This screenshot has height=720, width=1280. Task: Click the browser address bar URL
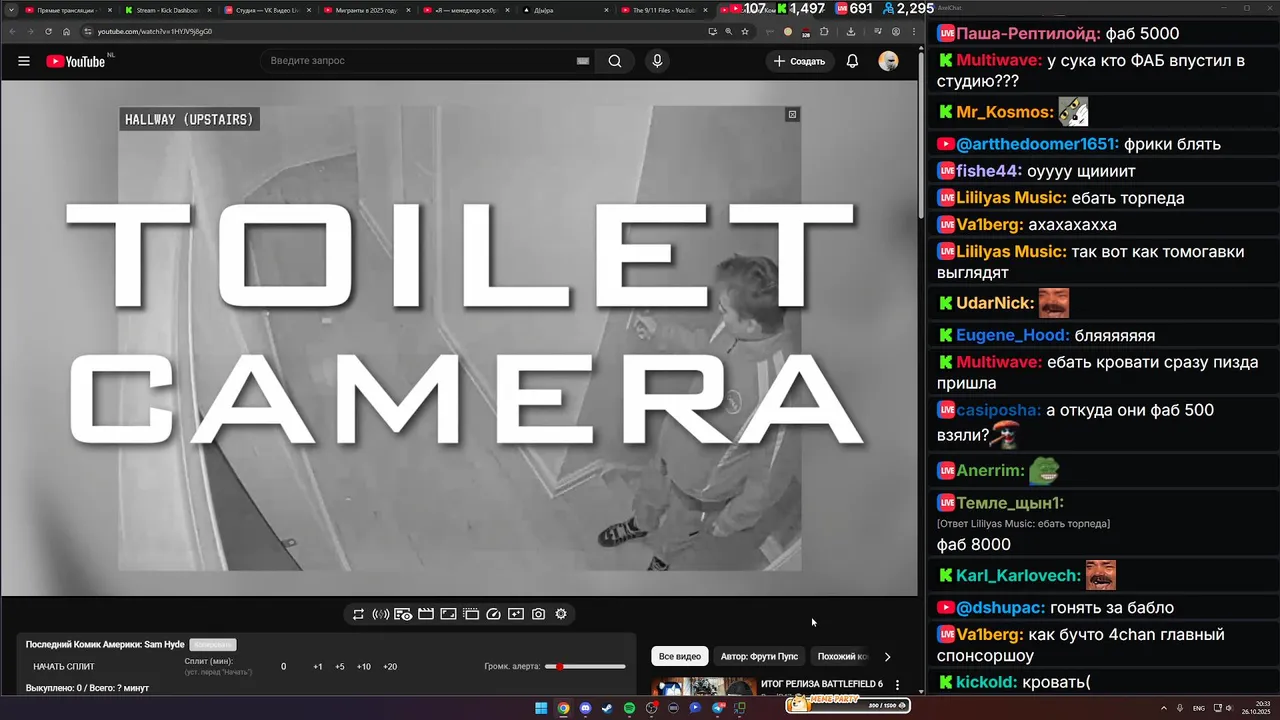(x=155, y=31)
